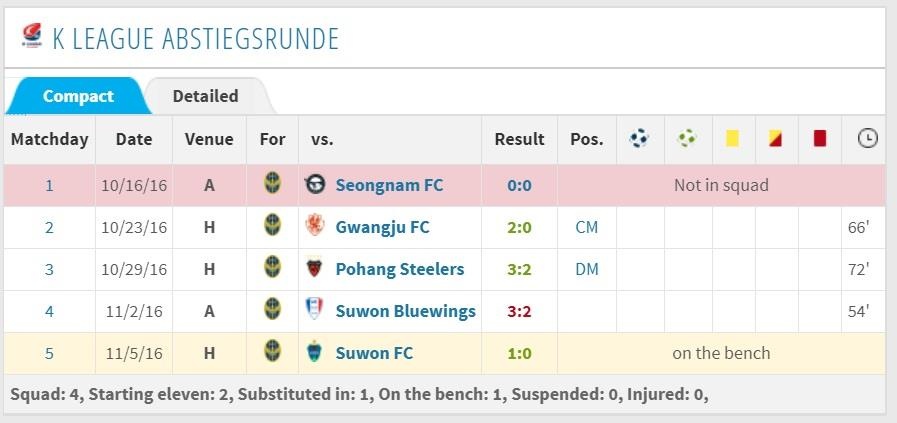Click the Suwon FC club crest
This screenshot has width=897, height=423.
tap(315, 353)
